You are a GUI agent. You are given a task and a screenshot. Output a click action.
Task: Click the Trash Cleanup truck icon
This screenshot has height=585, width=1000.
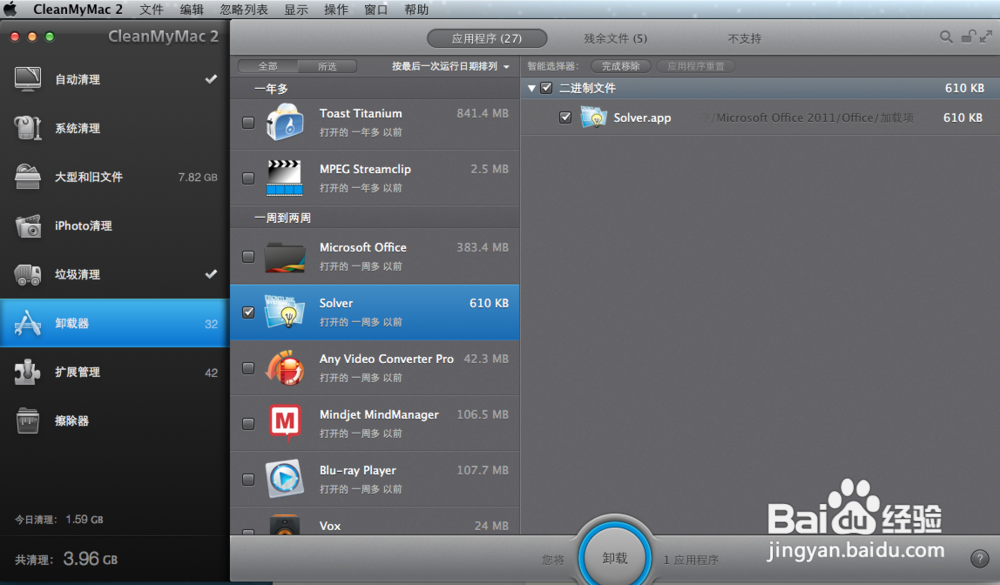click(28, 274)
